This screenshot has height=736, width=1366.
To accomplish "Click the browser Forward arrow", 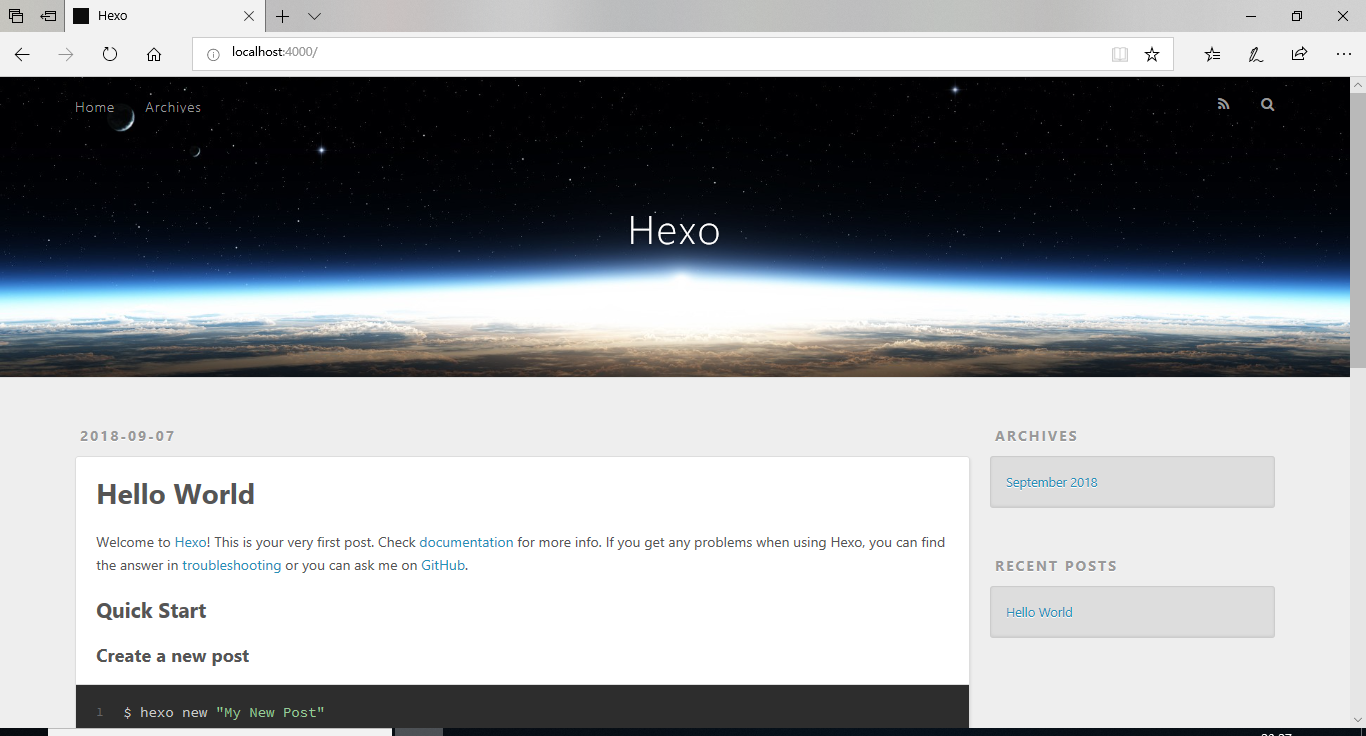I will (66, 54).
